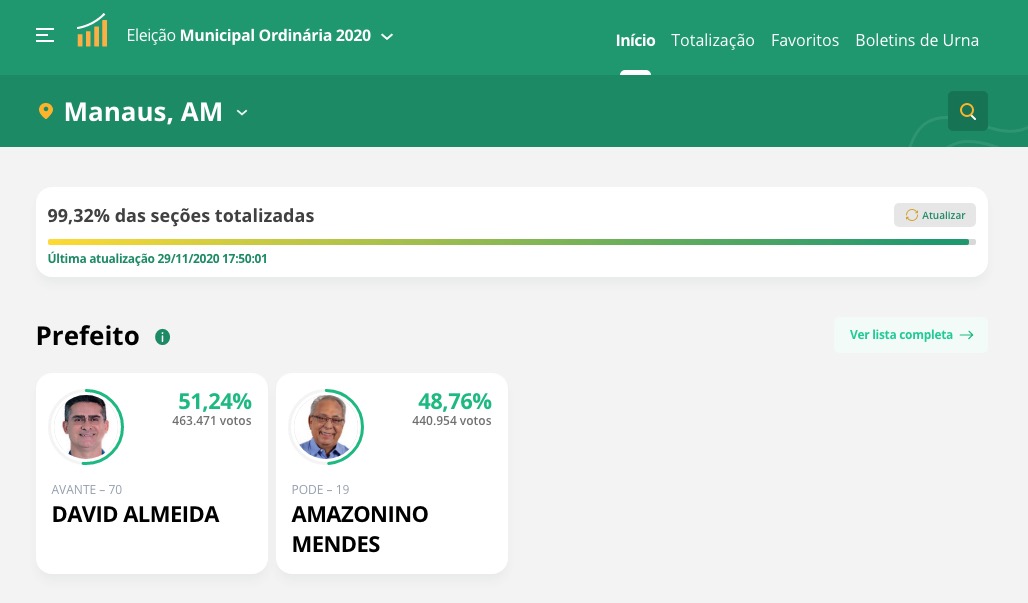Switch to the Início tab
The width and height of the screenshot is (1028, 603).
tap(635, 41)
